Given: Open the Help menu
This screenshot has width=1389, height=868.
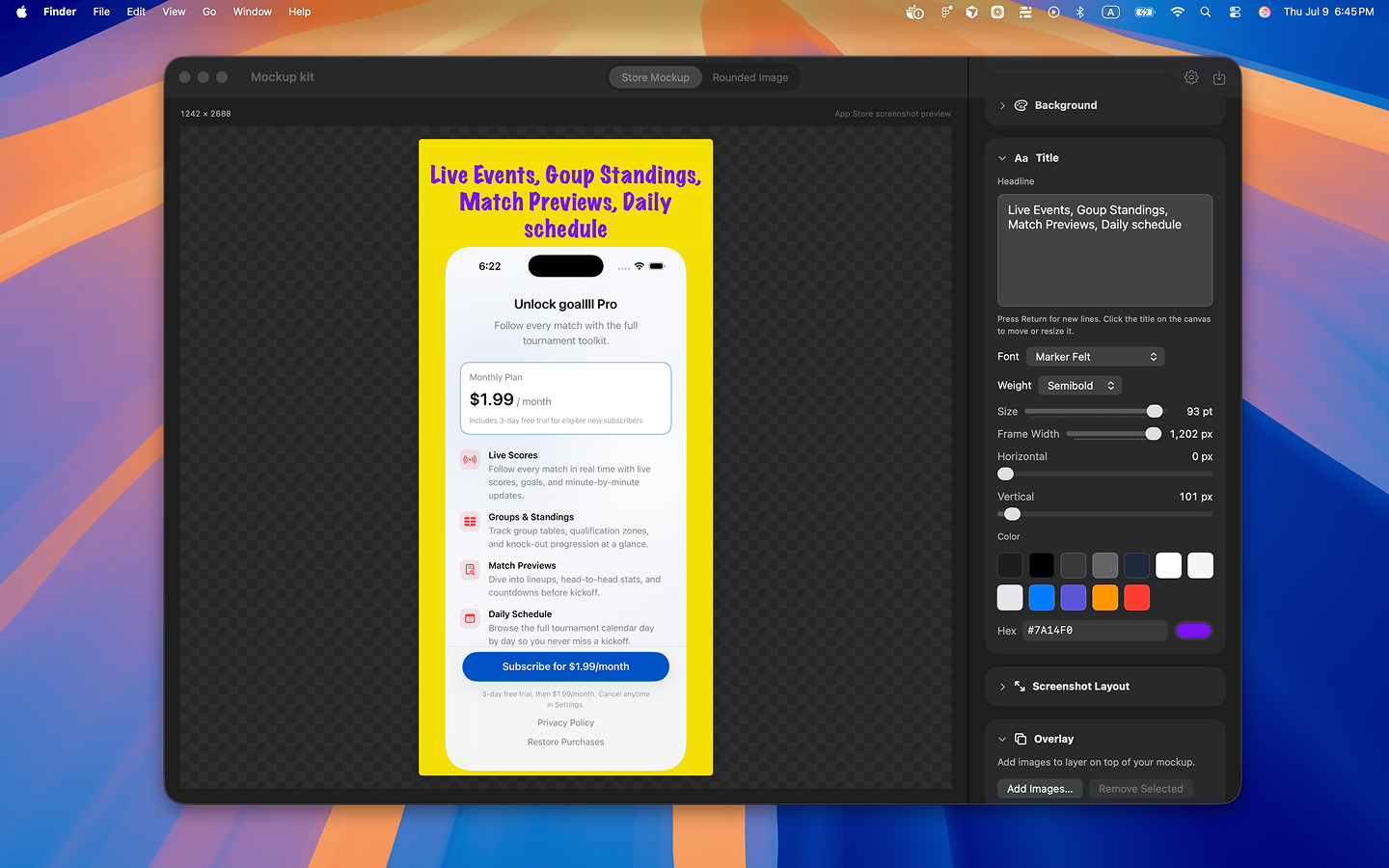Looking at the screenshot, I should coord(300,12).
